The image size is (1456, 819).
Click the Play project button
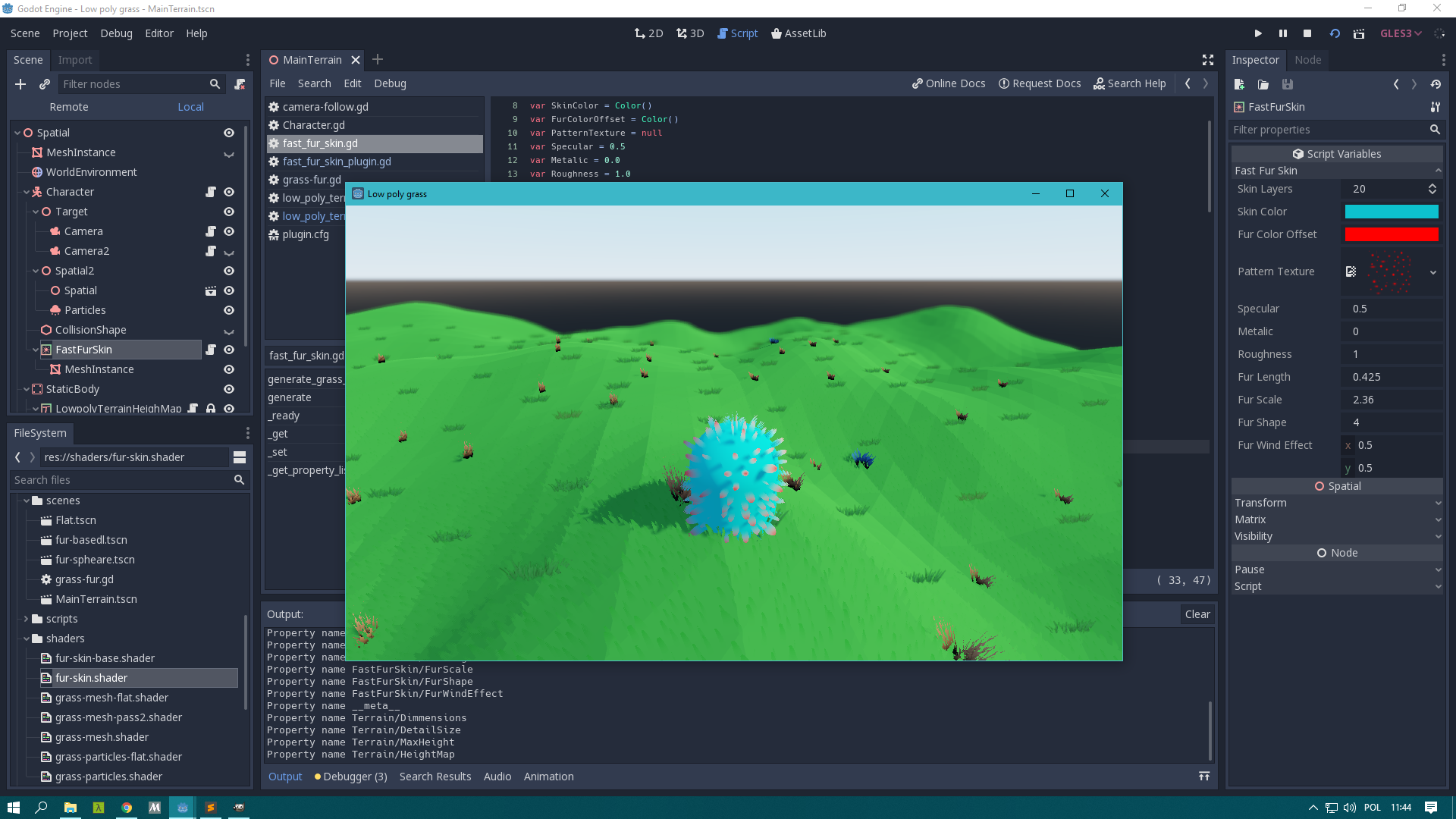click(1258, 33)
